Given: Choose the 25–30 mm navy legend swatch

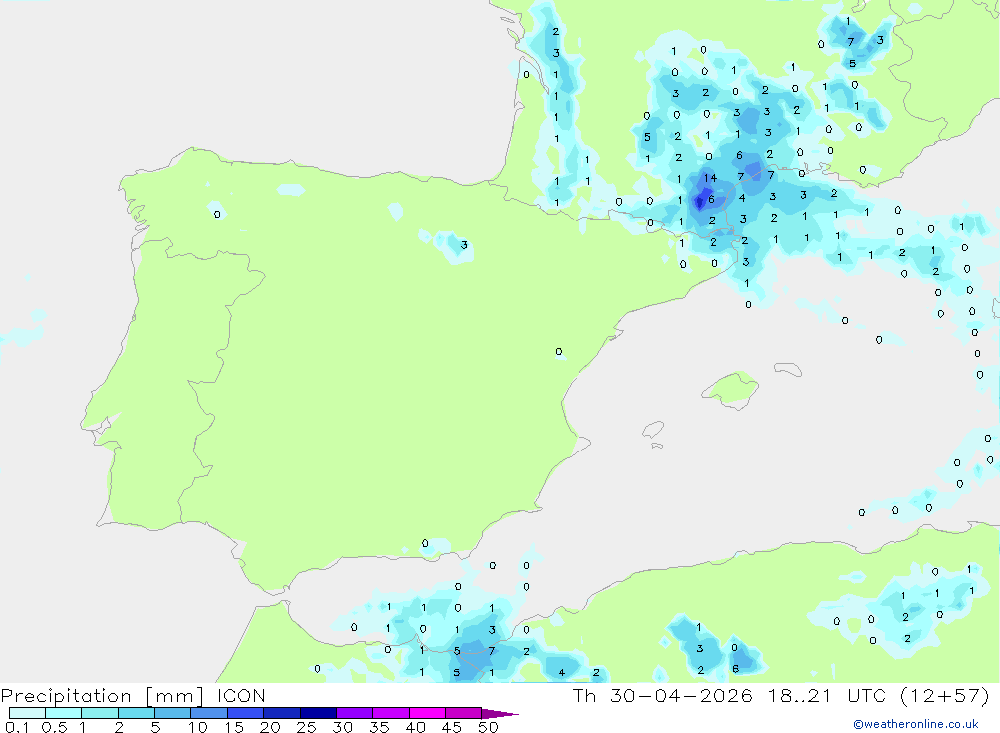Looking at the screenshot, I should (x=318, y=713).
